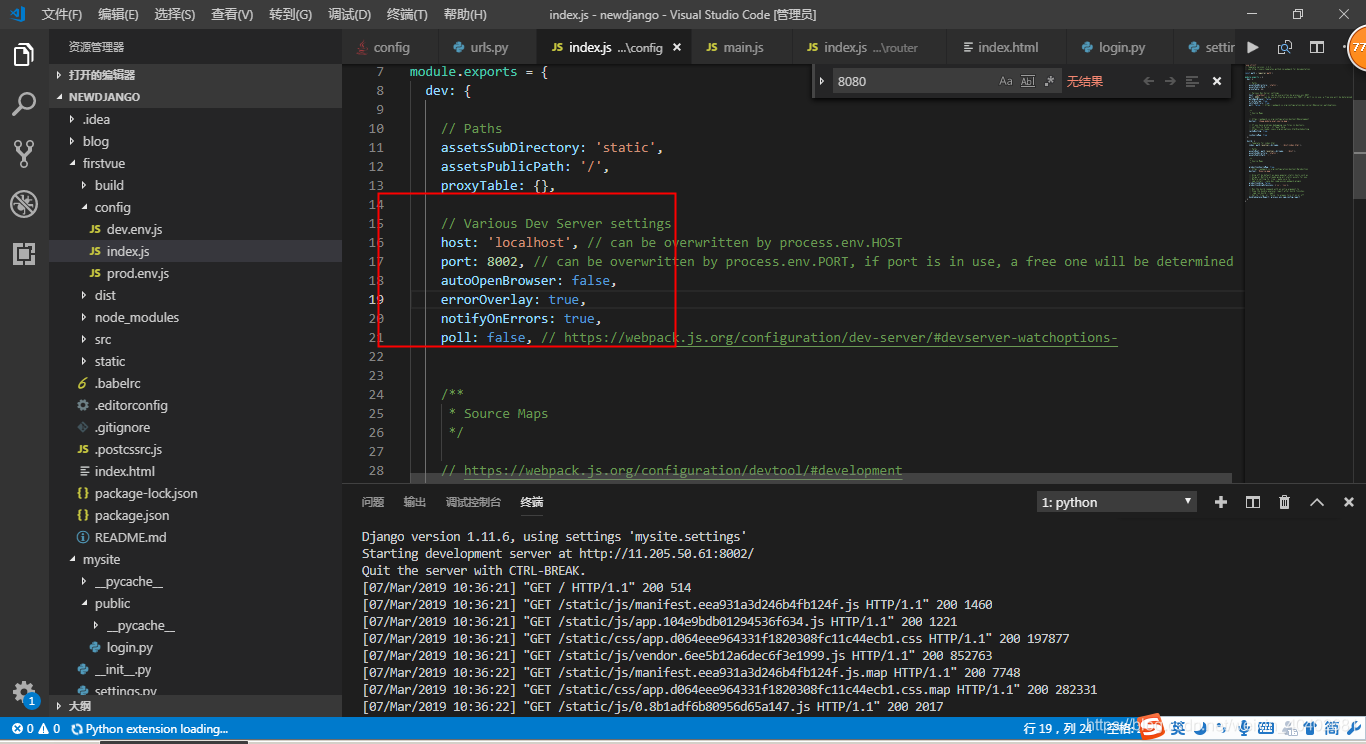
Task: Switch to the main.js tab
Action: point(742,47)
